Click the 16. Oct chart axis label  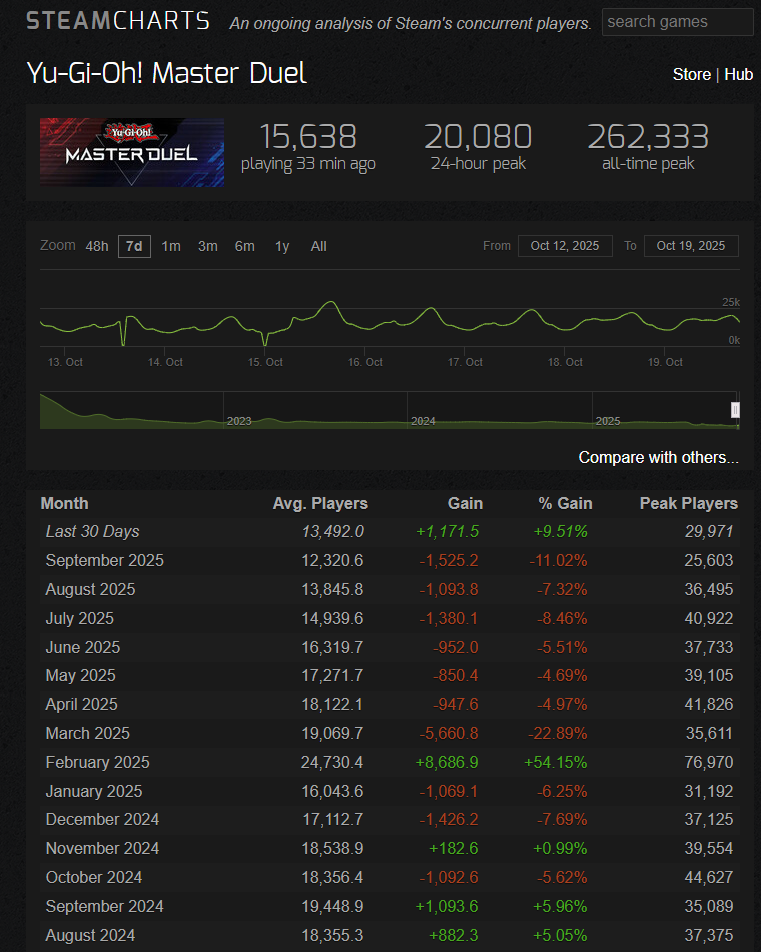coord(365,362)
